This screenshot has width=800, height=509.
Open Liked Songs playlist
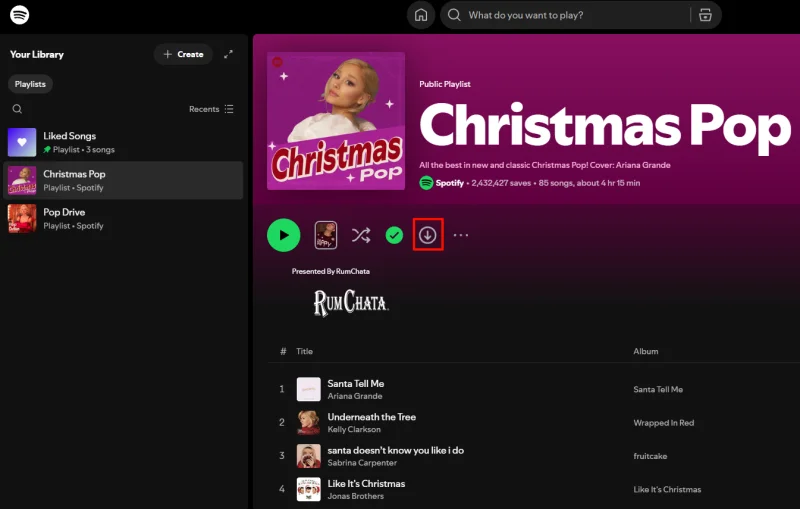[x=122, y=142]
